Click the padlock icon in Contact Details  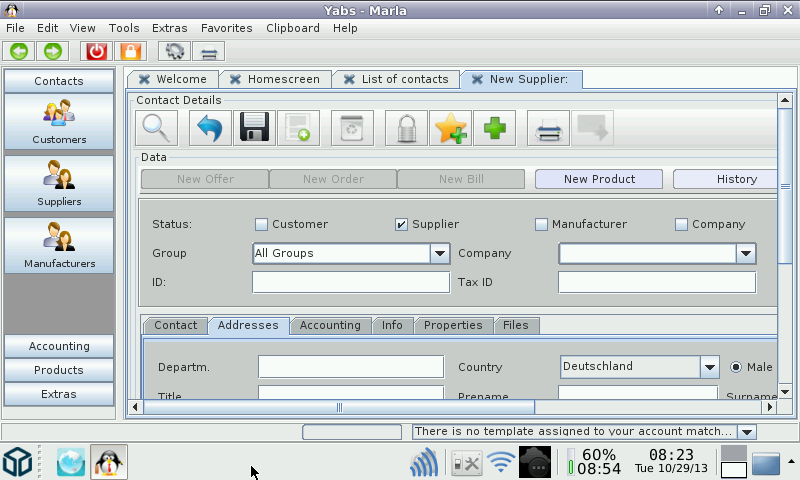click(407, 128)
